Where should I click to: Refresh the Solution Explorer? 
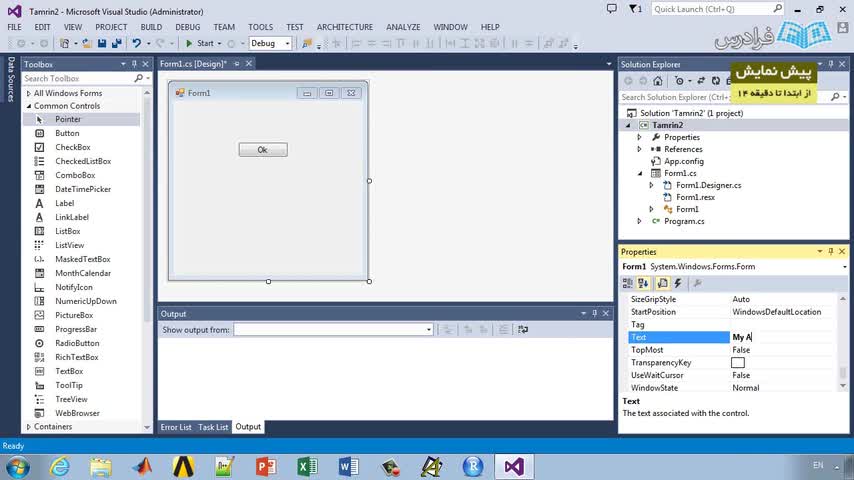click(716, 81)
